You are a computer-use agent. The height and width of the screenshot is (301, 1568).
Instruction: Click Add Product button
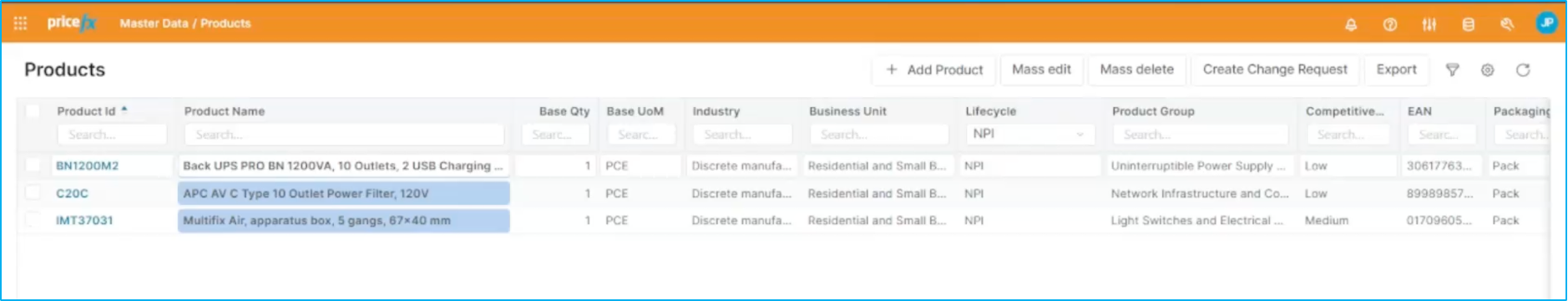934,70
